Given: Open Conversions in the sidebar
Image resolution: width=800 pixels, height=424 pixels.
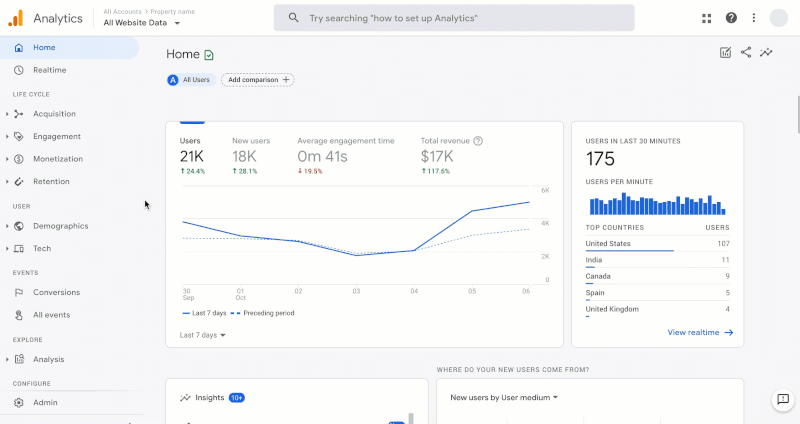Looking at the screenshot, I should pyautogui.click(x=56, y=292).
